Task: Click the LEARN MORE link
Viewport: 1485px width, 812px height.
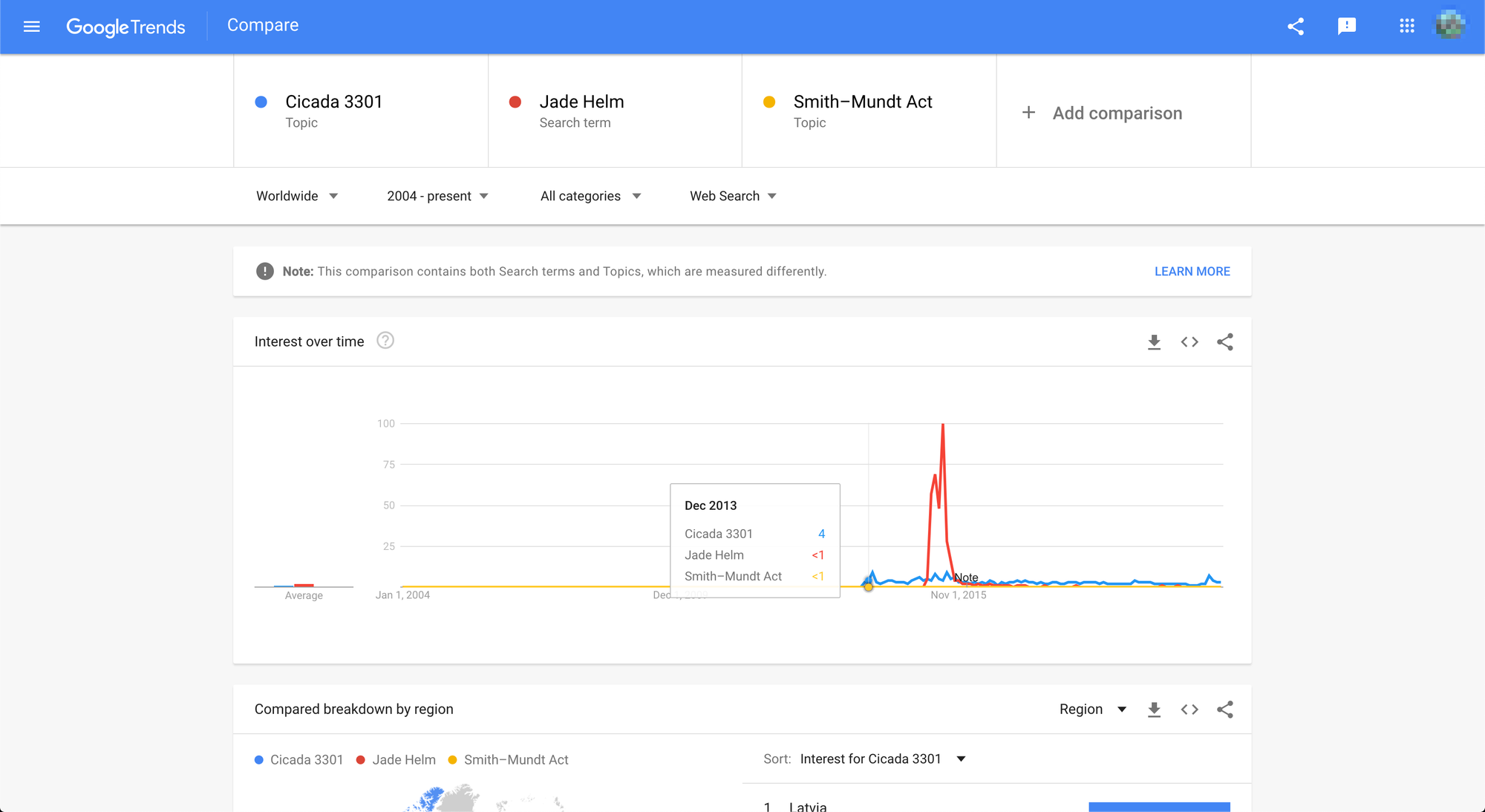Action: pyautogui.click(x=1192, y=272)
